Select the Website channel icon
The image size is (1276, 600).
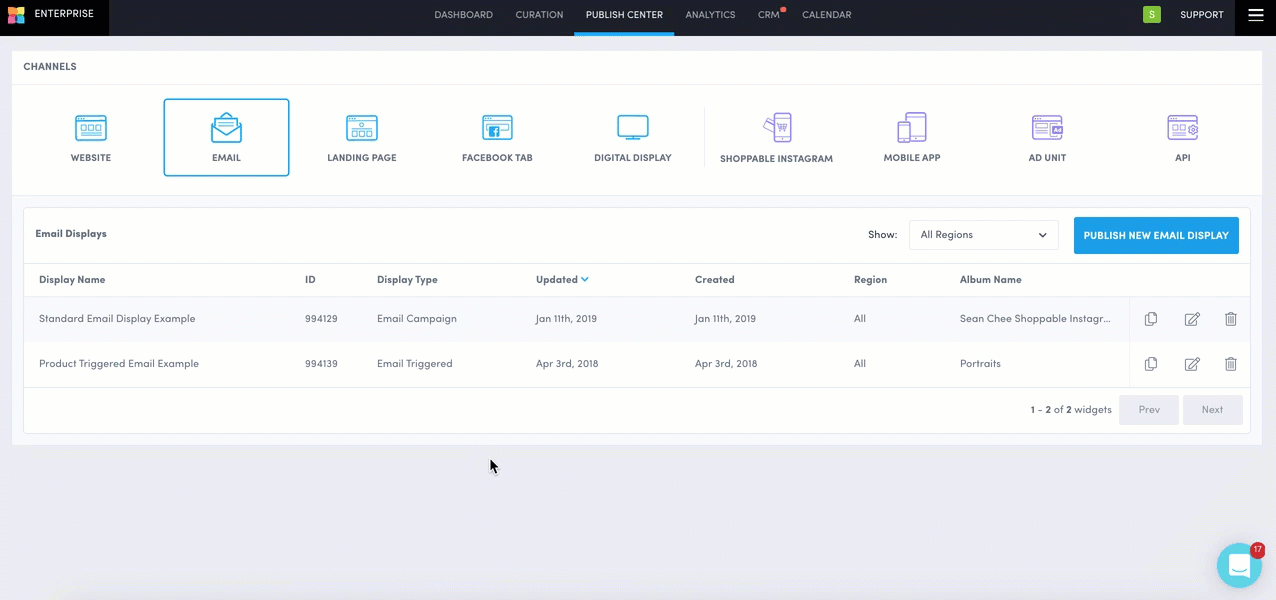click(x=91, y=137)
